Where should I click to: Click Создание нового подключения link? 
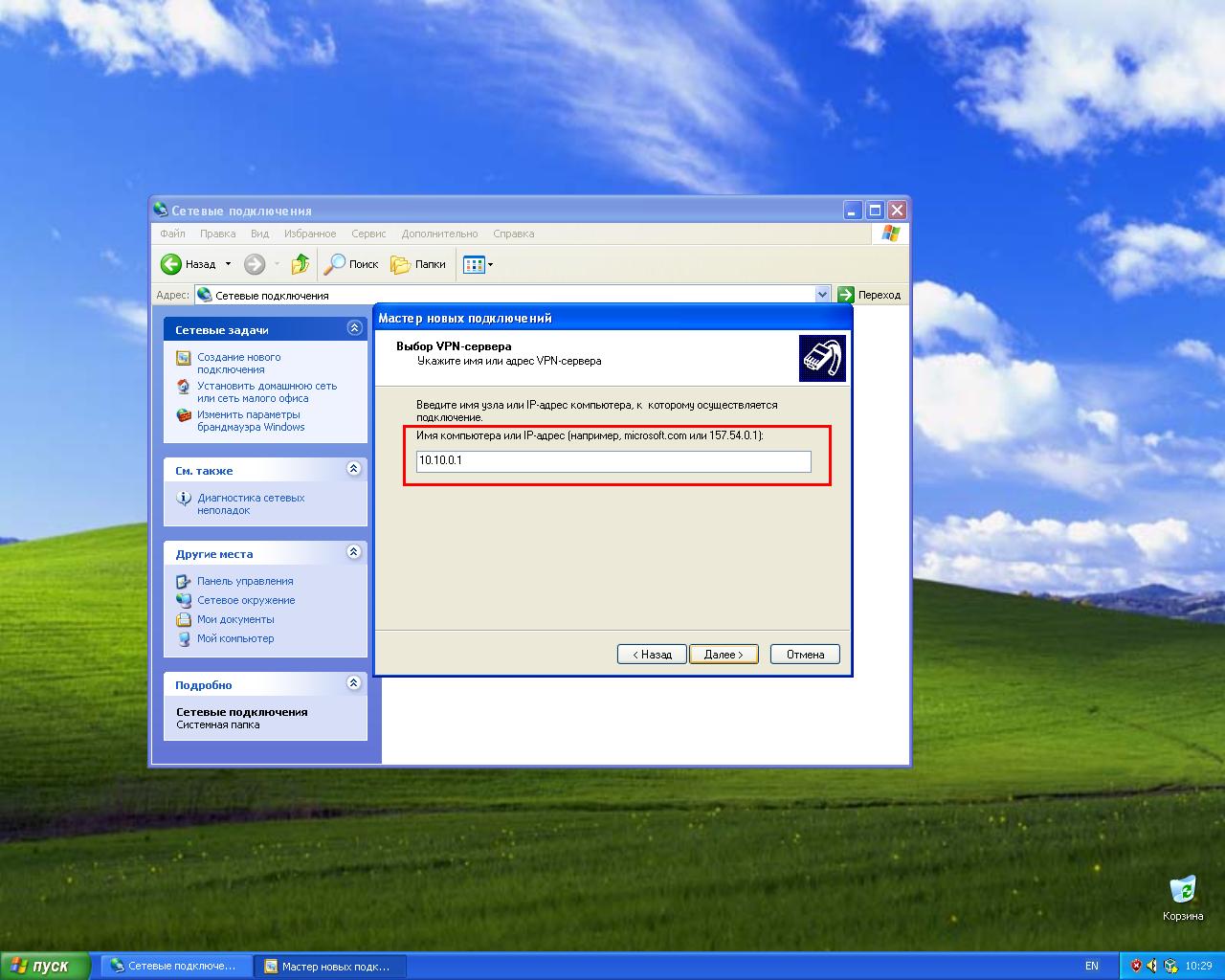238,364
